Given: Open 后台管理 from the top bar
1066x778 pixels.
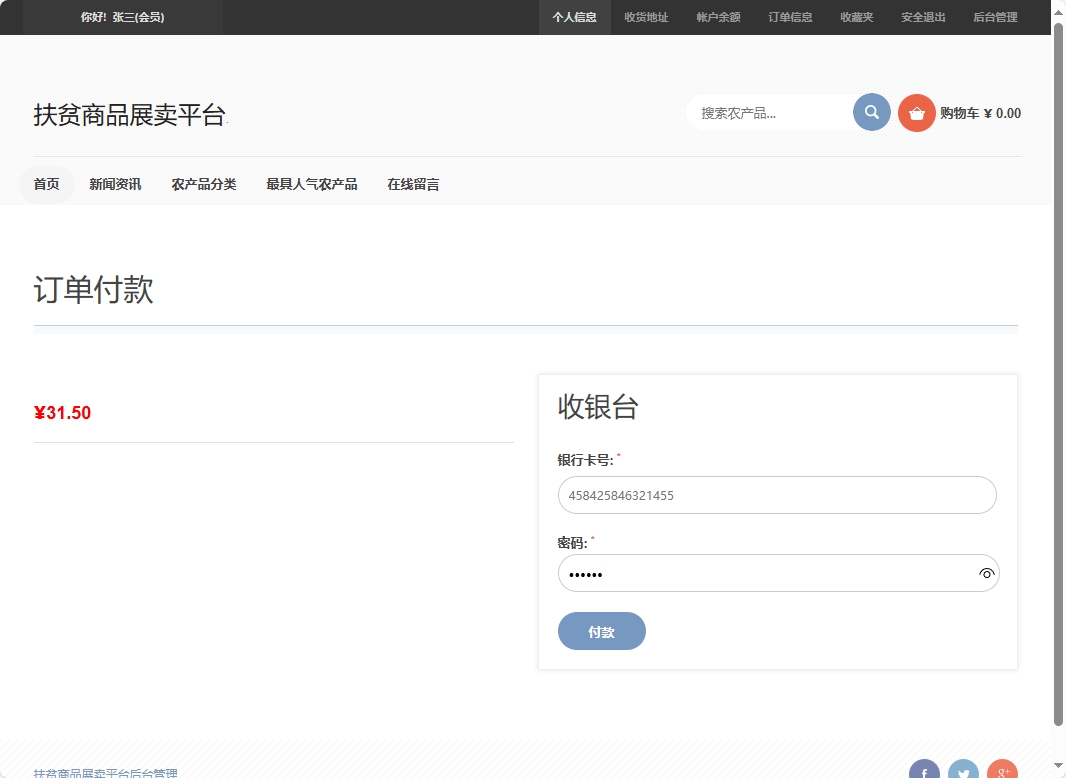Looking at the screenshot, I should pos(994,17).
